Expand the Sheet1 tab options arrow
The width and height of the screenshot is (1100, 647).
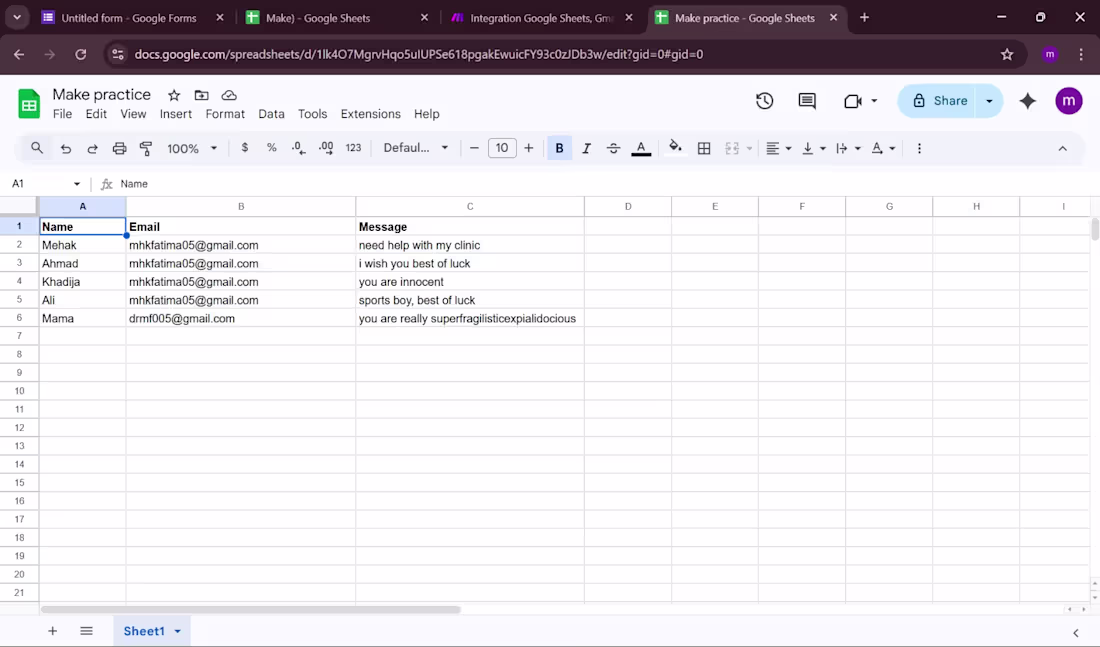[x=178, y=631]
